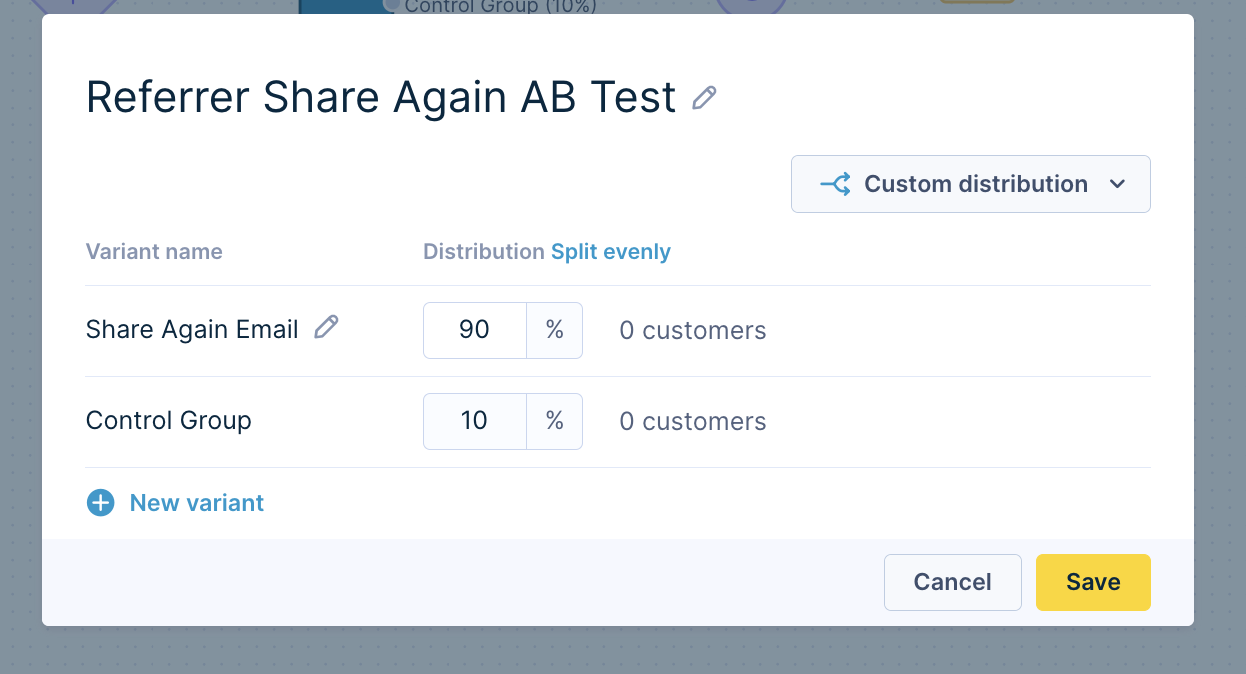The image size is (1246, 674).
Task: Click 0 customers next to Share Again Email
Action: click(x=692, y=329)
